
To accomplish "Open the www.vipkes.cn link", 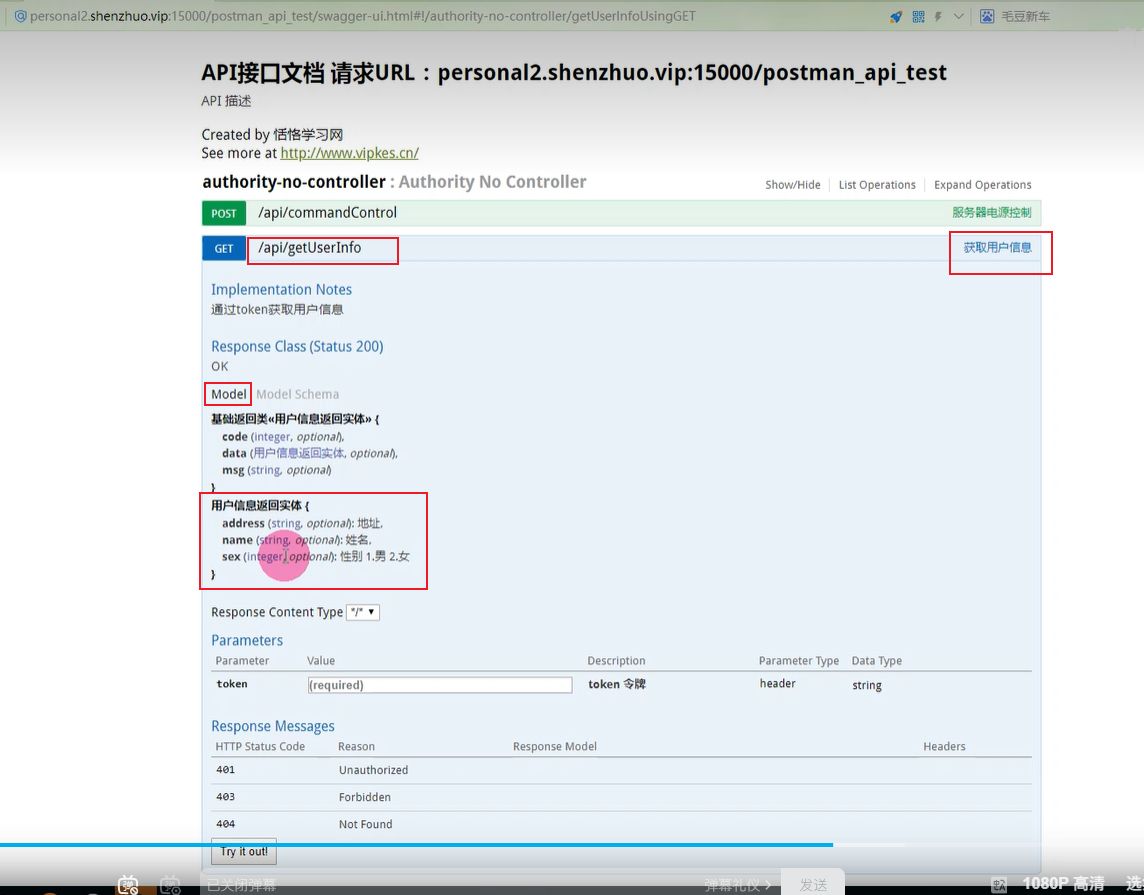I will click(x=349, y=153).
